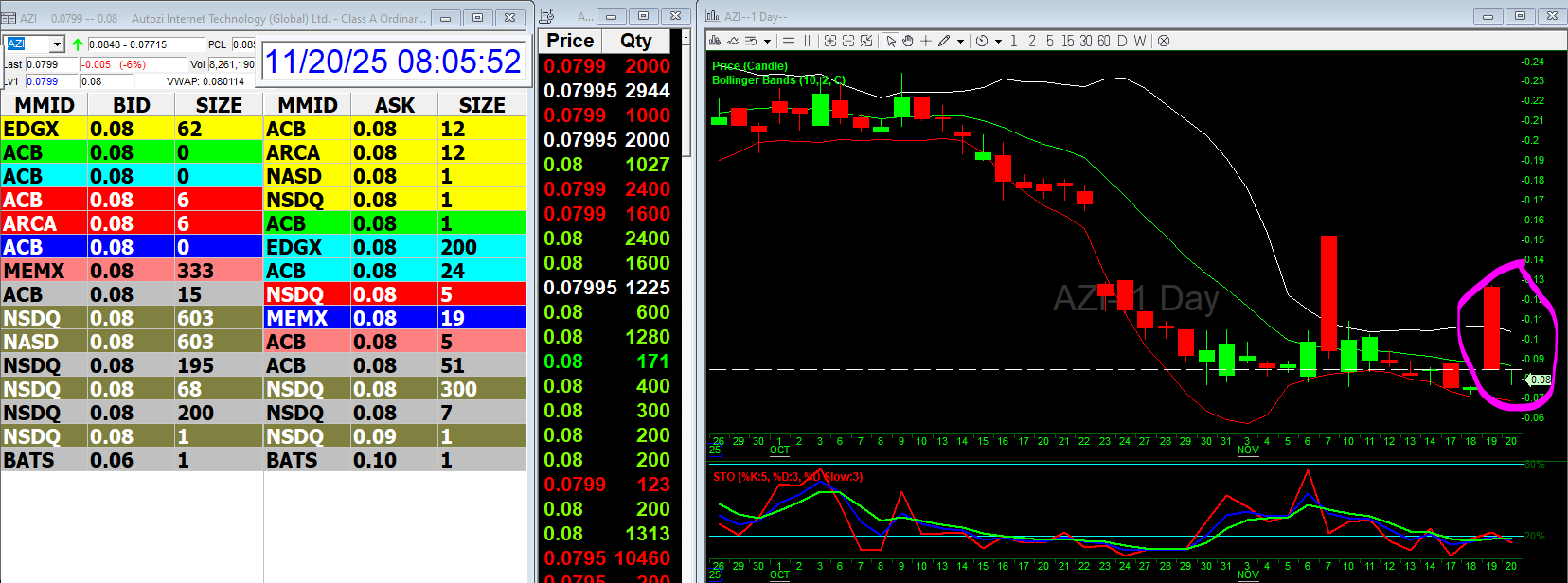Click the BID column header

pyautogui.click(x=131, y=105)
